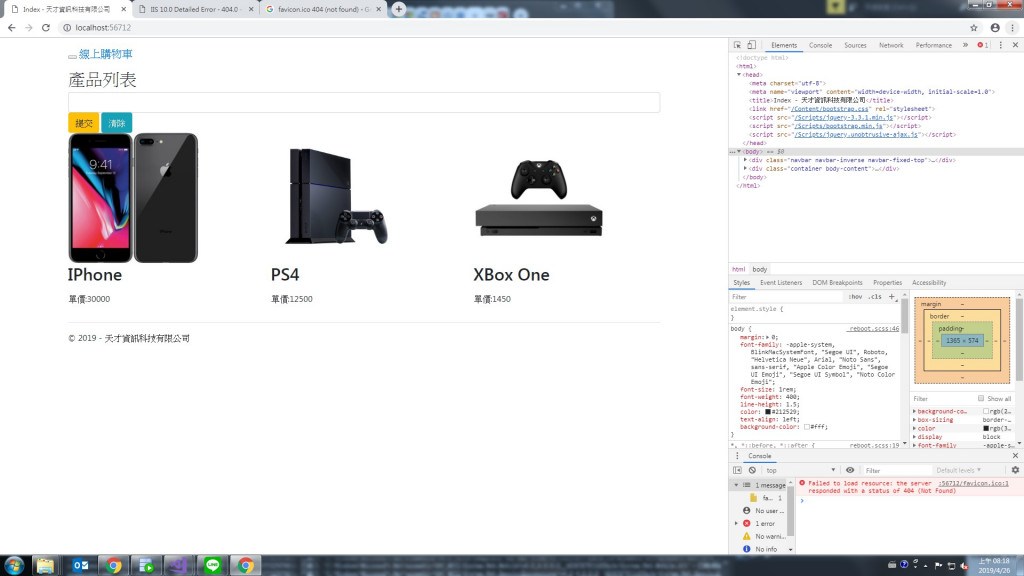Open the Performance tab
Image resolution: width=1024 pixels, height=576 pixels.
(933, 45)
